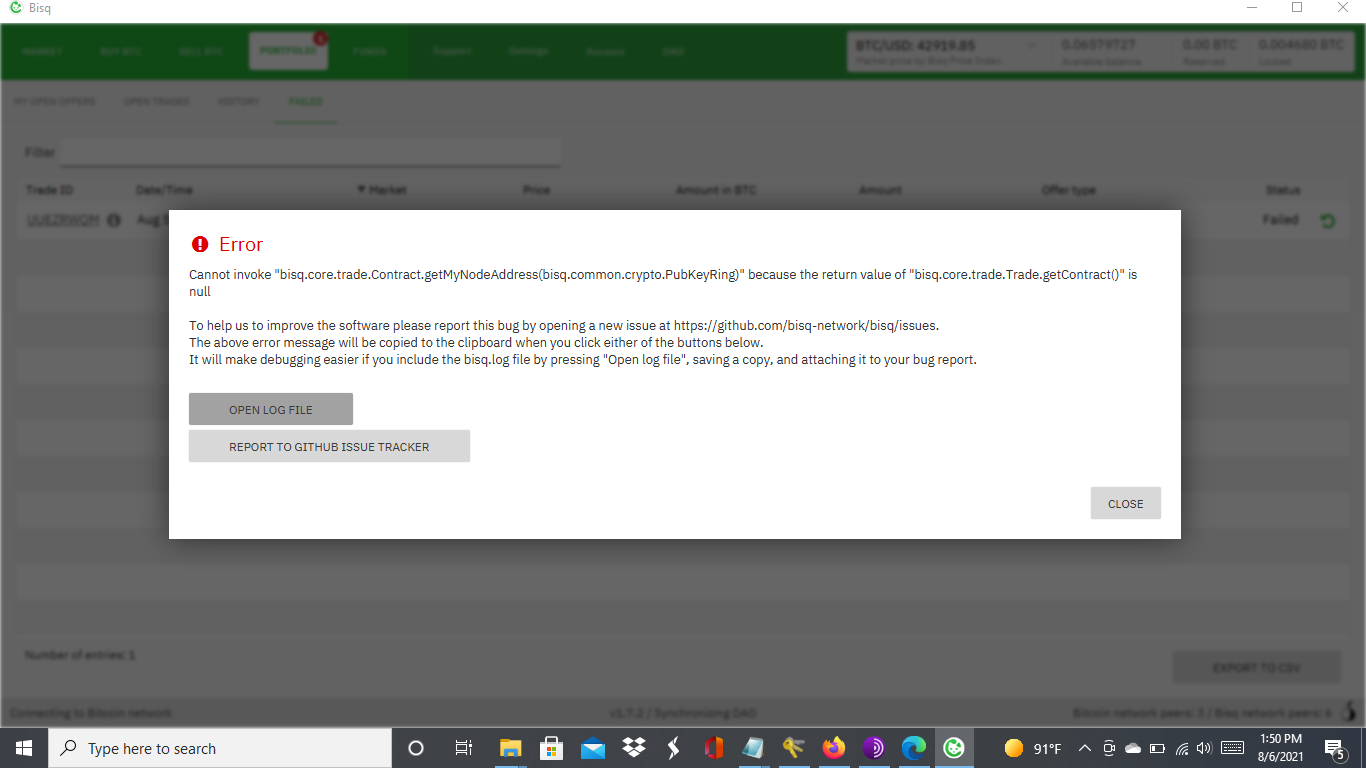Click the 'Cannot invoke' error message text
The width and height of the screenshot is (1366, 768).
click(664, 282)
